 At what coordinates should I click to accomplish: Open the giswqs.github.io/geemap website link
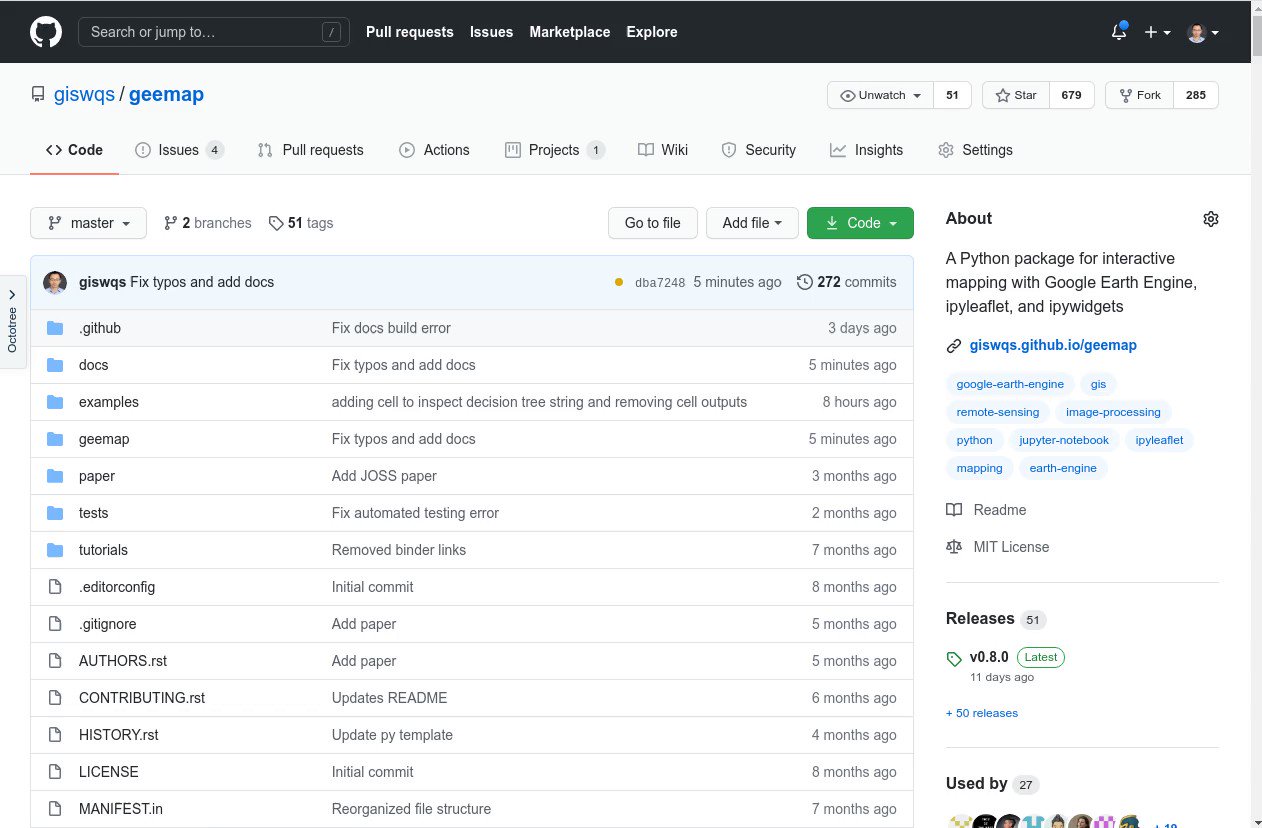1053,345
